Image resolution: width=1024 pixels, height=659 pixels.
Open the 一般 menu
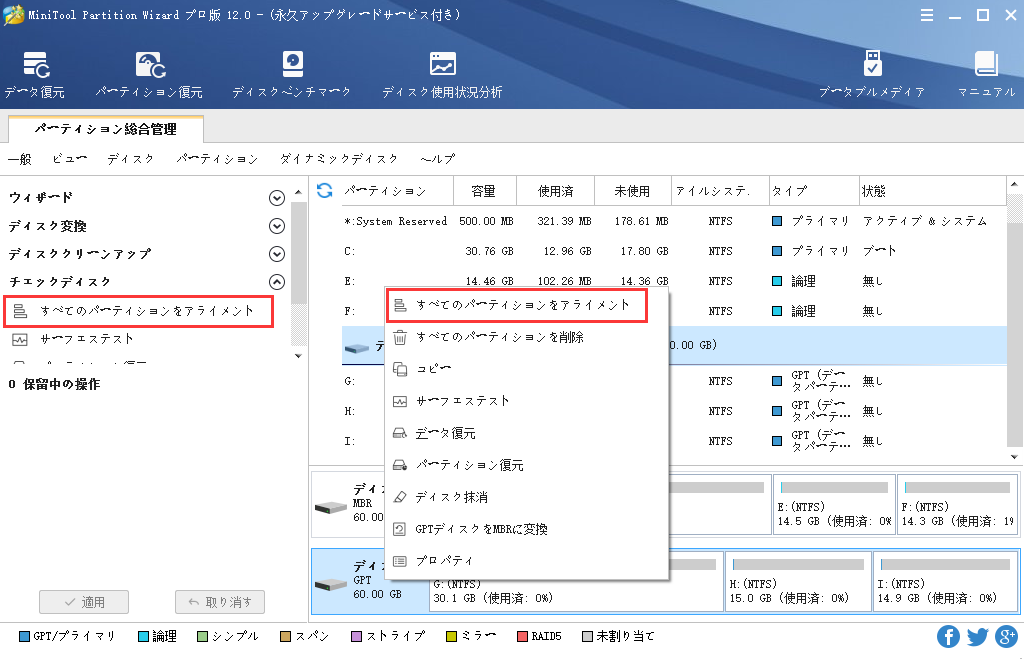[x=20, y=159]
